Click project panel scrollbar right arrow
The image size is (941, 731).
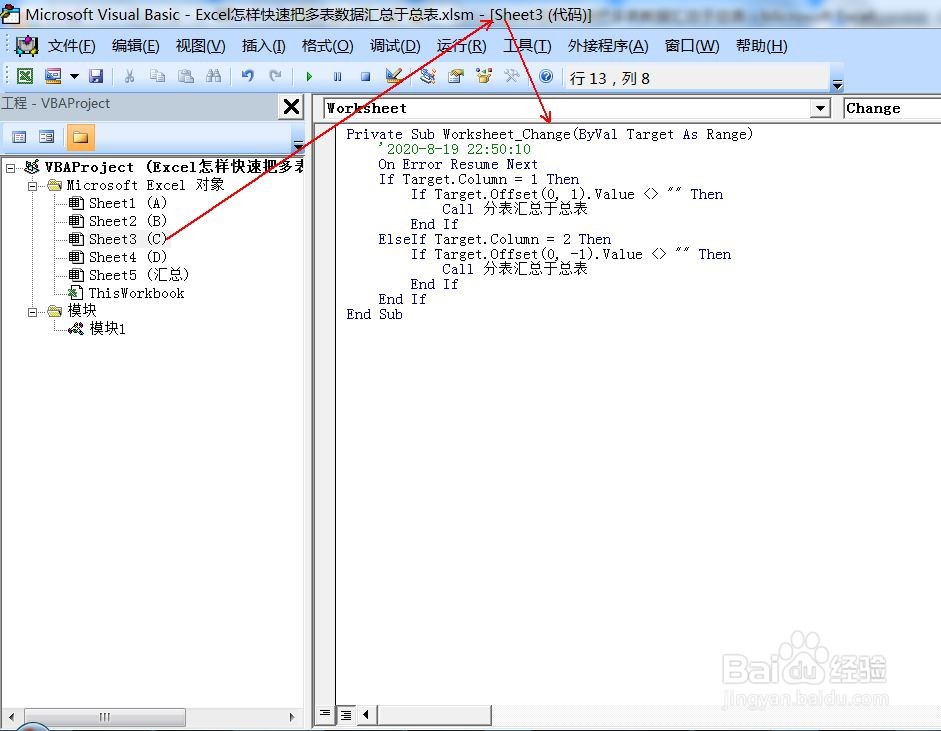pos(292,717)
